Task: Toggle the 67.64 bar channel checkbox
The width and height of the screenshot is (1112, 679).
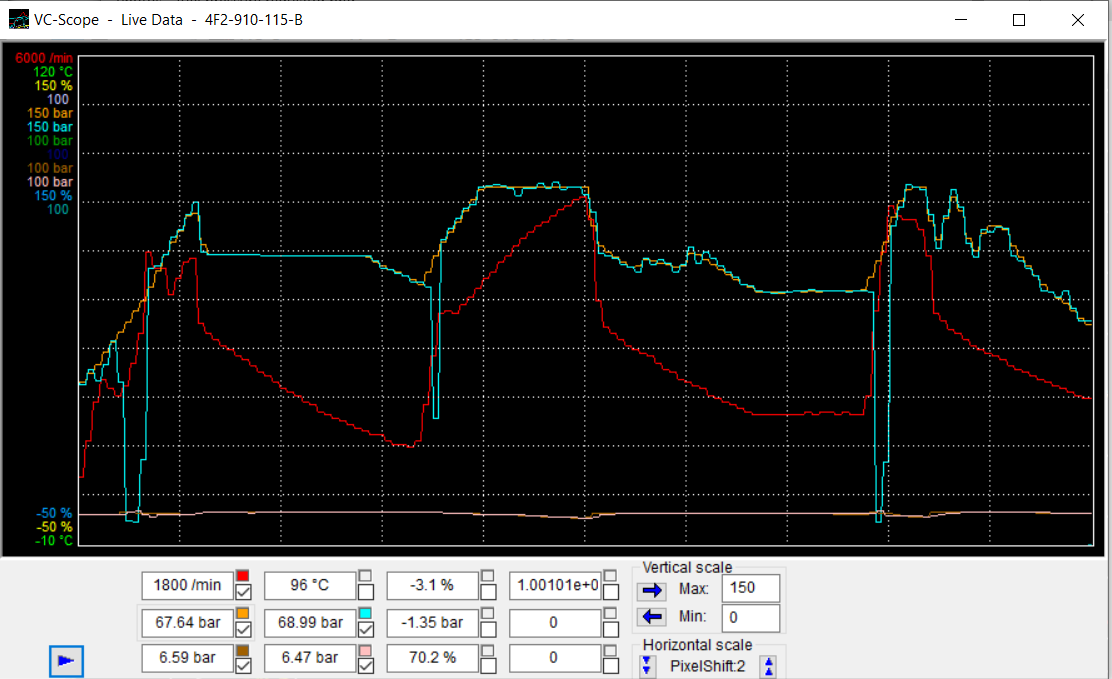Action: 244,630
